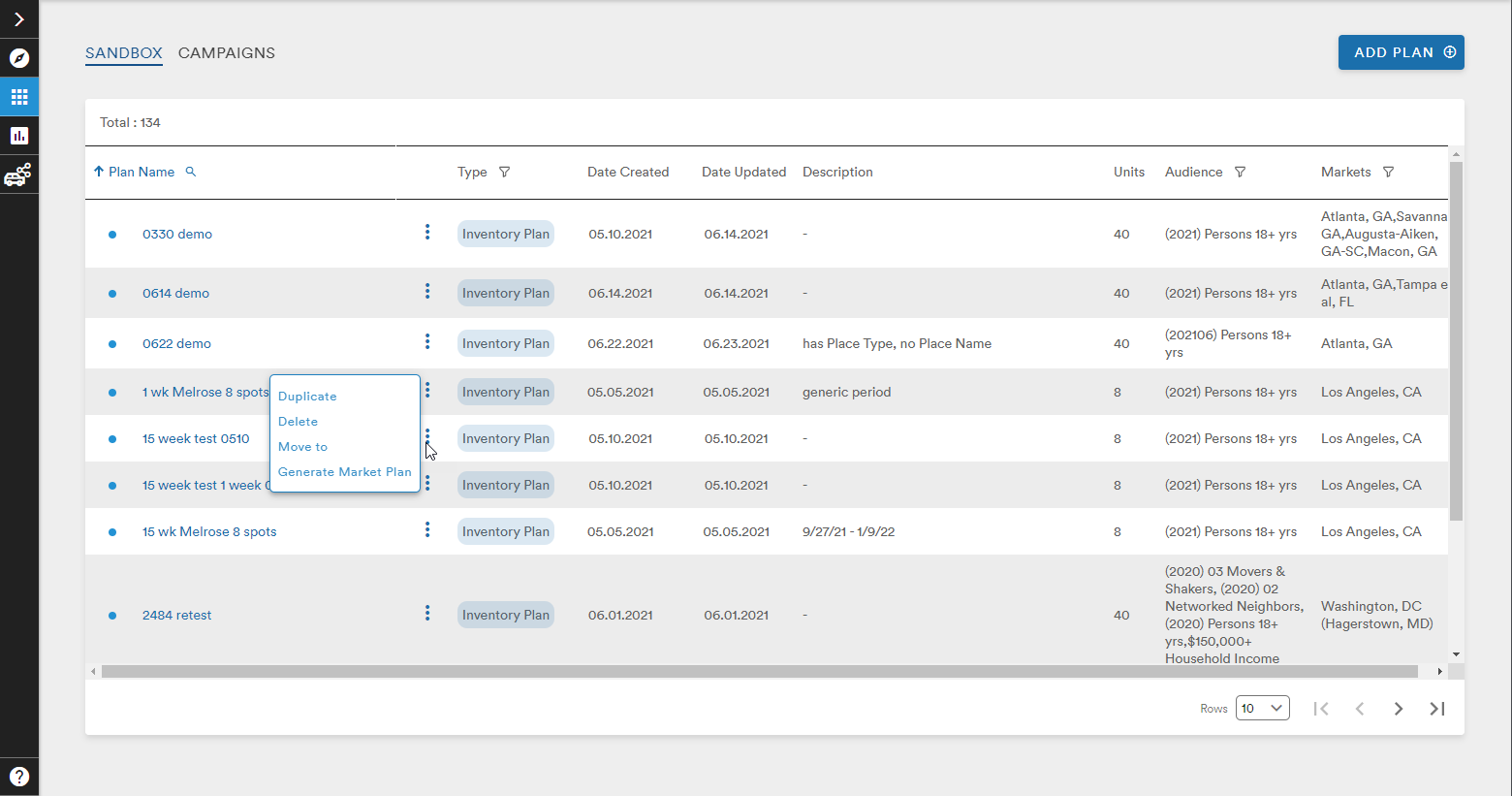
Task: Sort by Plan Name ascending arrow
Action: pyautogui.click(x=99, y=172)
